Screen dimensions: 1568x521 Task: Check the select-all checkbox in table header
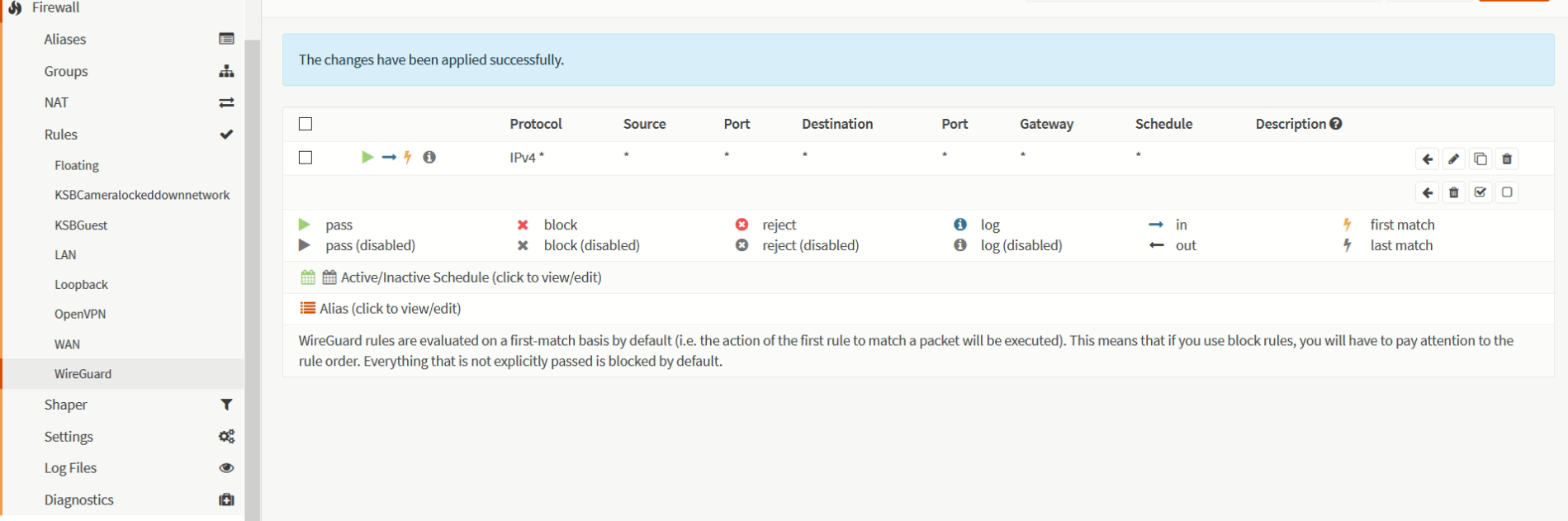click(x=306, y=124)
